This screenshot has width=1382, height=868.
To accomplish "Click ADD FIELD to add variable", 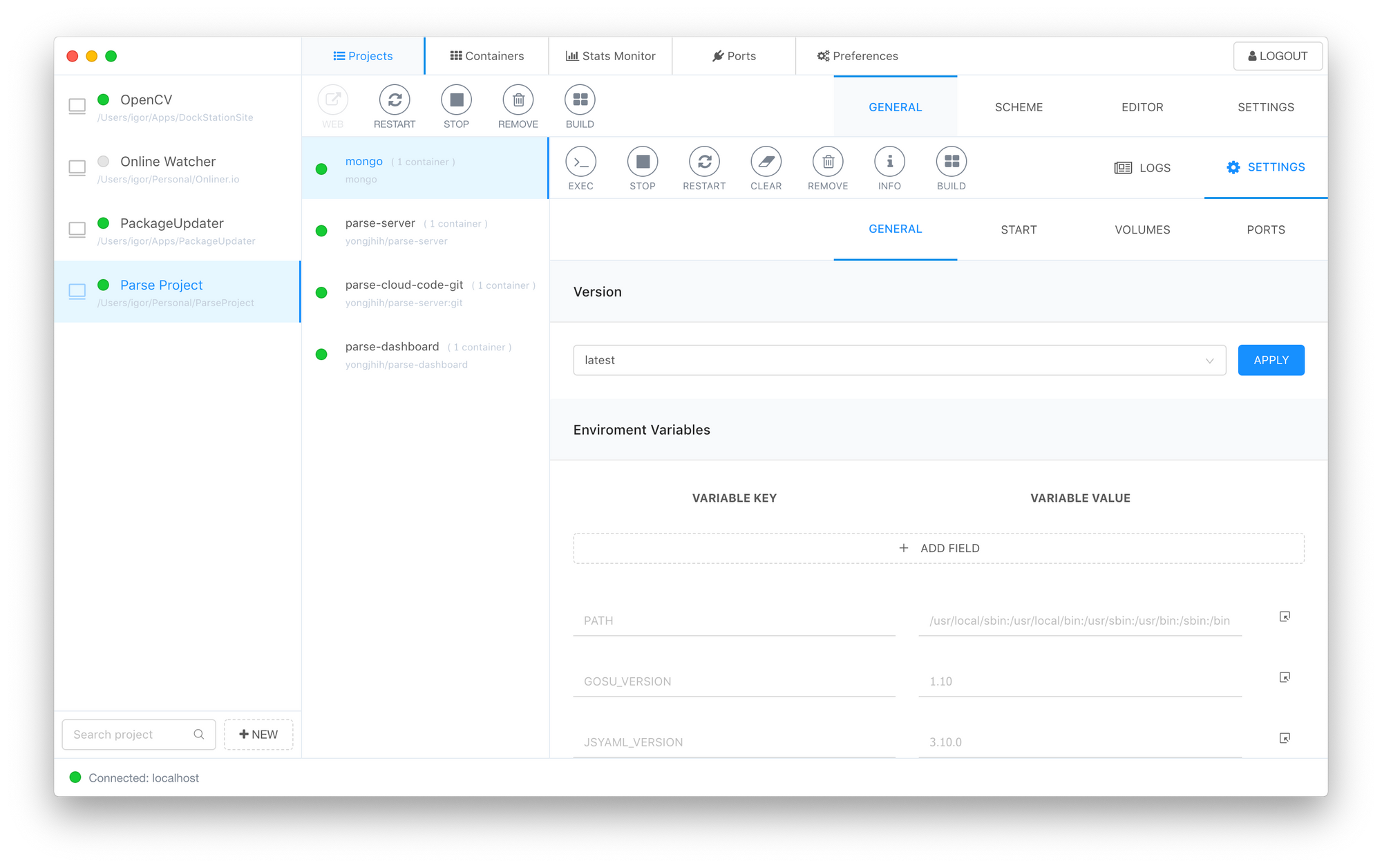I will pyautogui.click(x=938, y=548).
